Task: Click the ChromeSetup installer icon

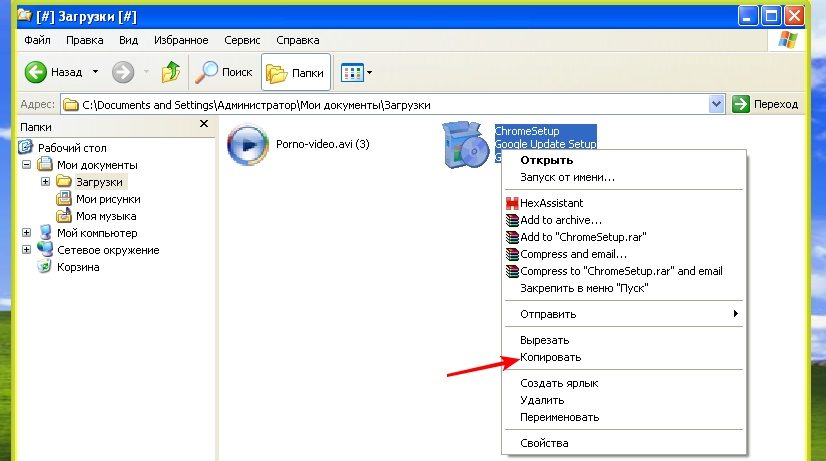Action: [x=465, y=144]
